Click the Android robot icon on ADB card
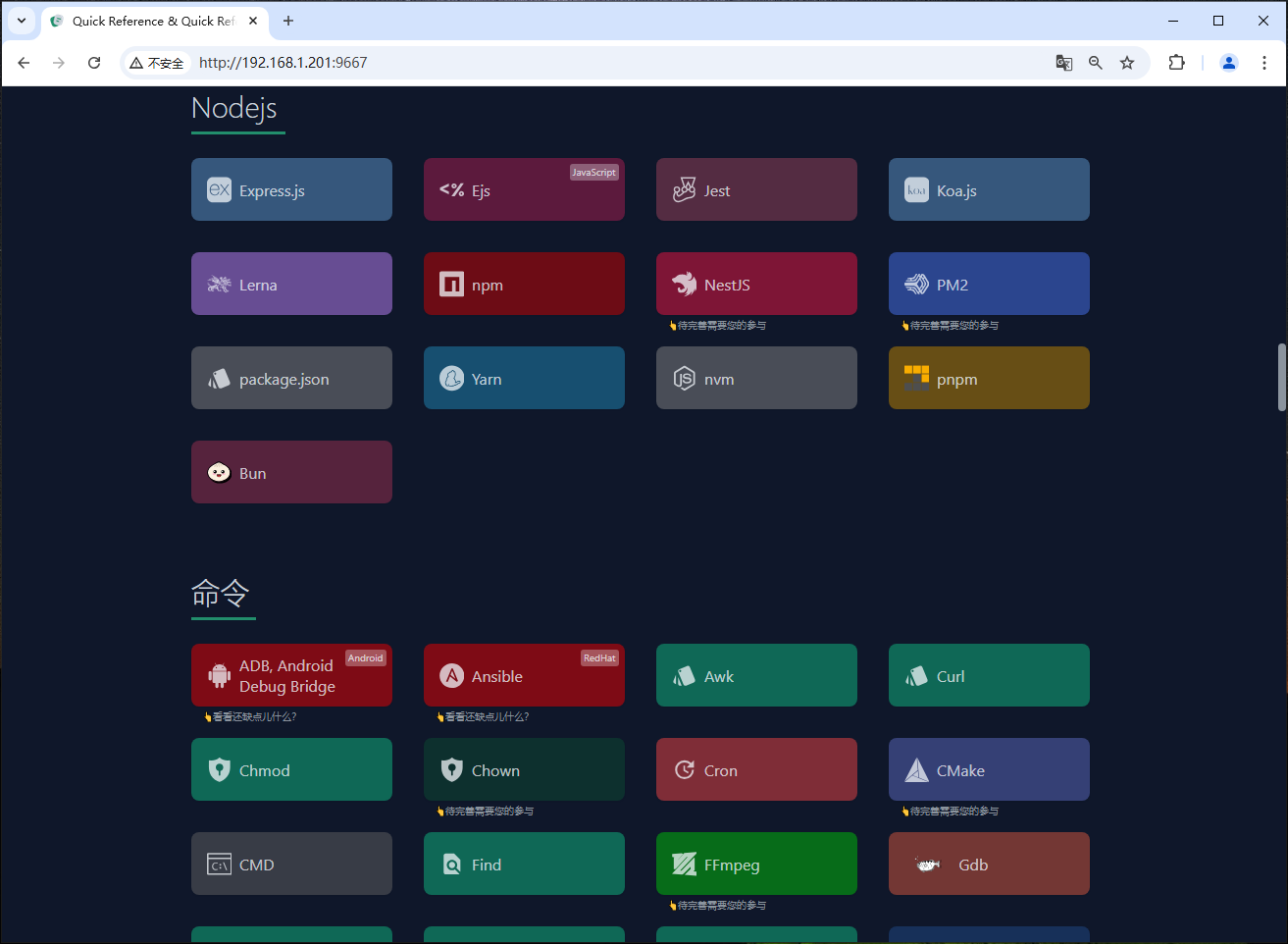 pos(218,675)
